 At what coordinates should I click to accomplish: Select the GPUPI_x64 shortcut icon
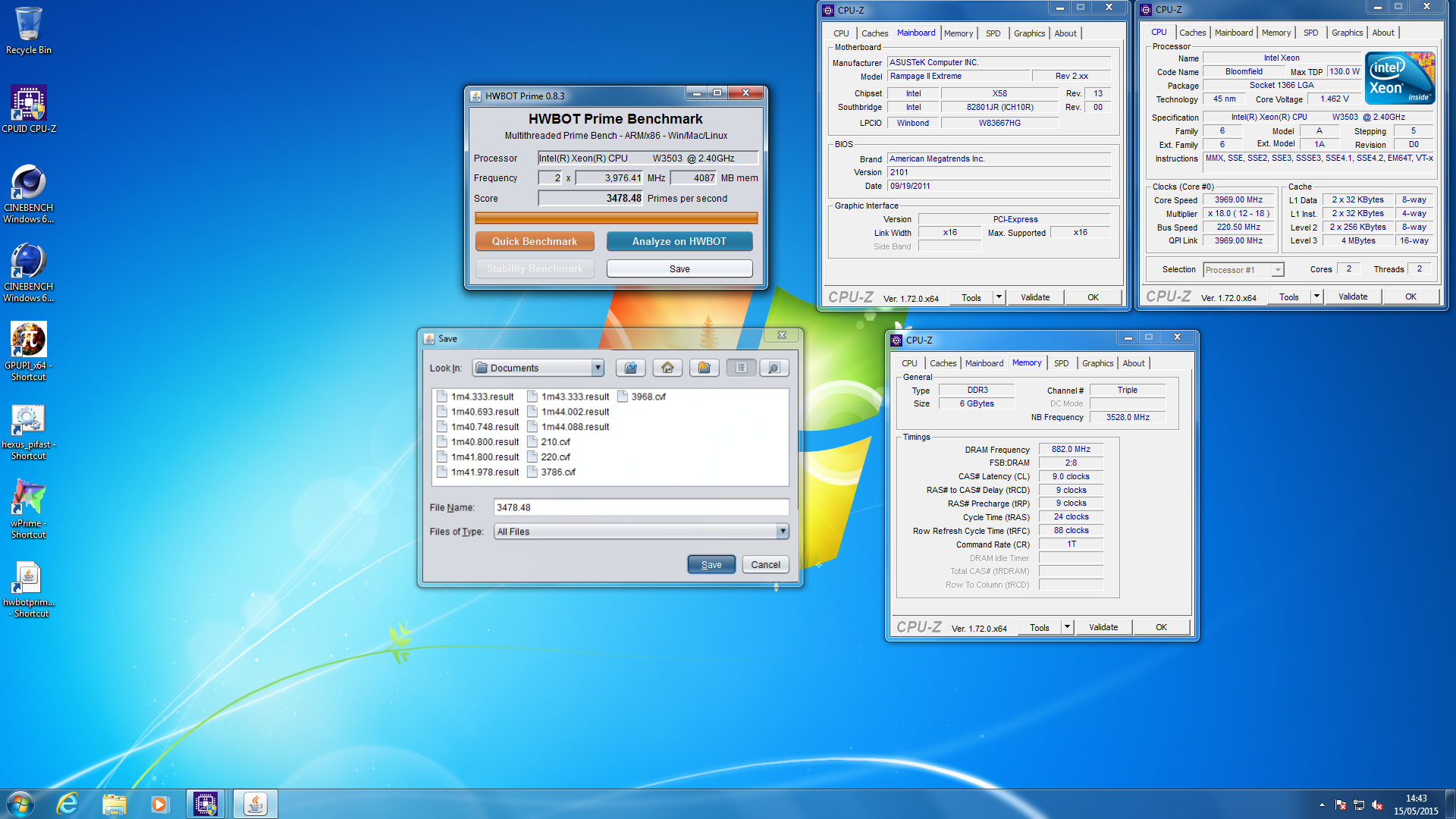(x=29, y=351)
